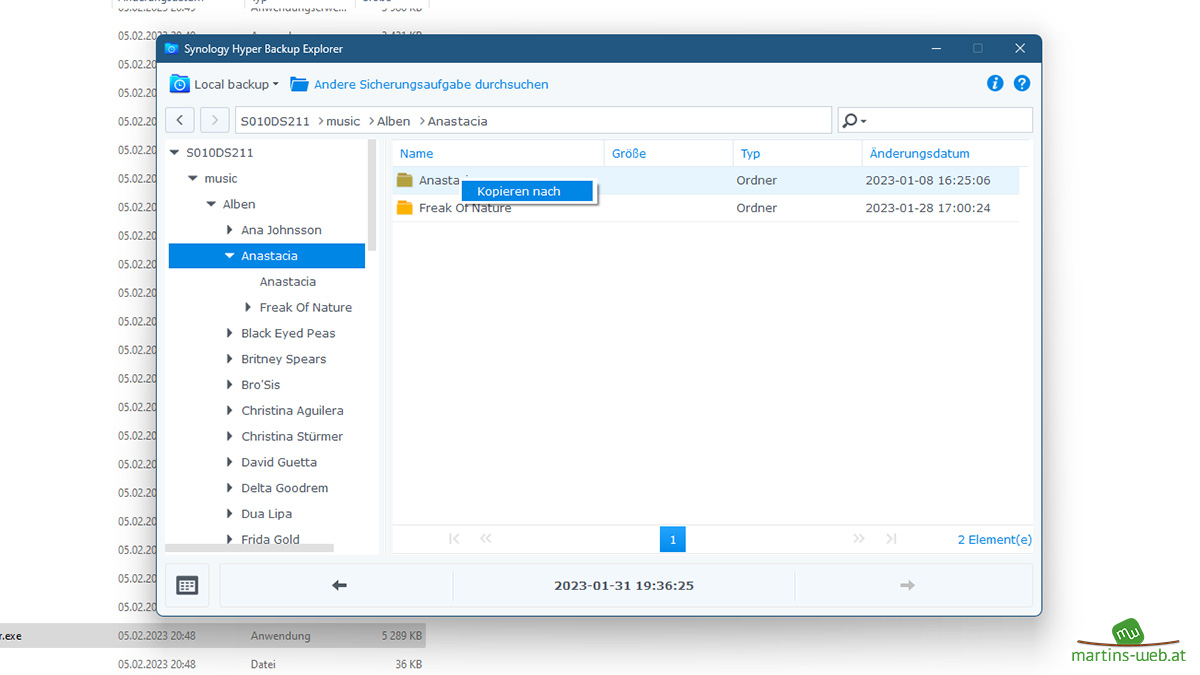
Task: Click the Freak Of Nature folder icon
Action: pyautogui.click(x=405, y=208)
